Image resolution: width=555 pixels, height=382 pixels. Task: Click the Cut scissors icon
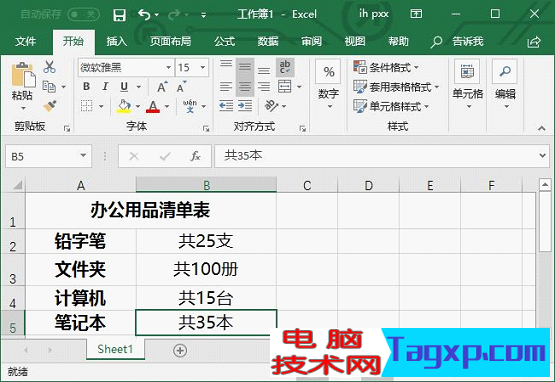tap(49, 67)
